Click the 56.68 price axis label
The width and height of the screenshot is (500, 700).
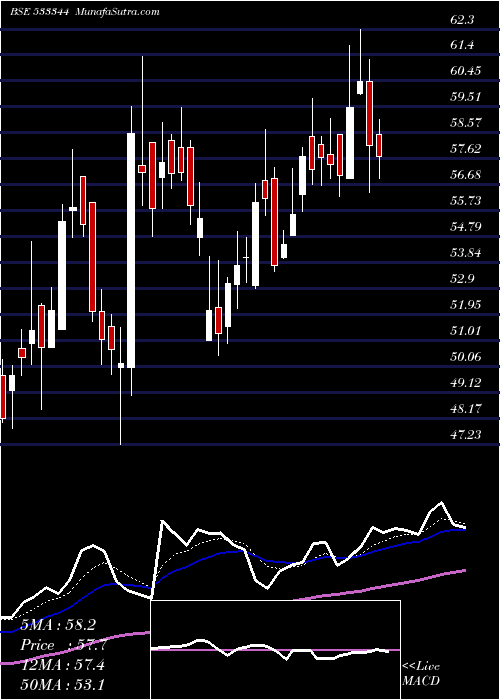coord(467,175)
